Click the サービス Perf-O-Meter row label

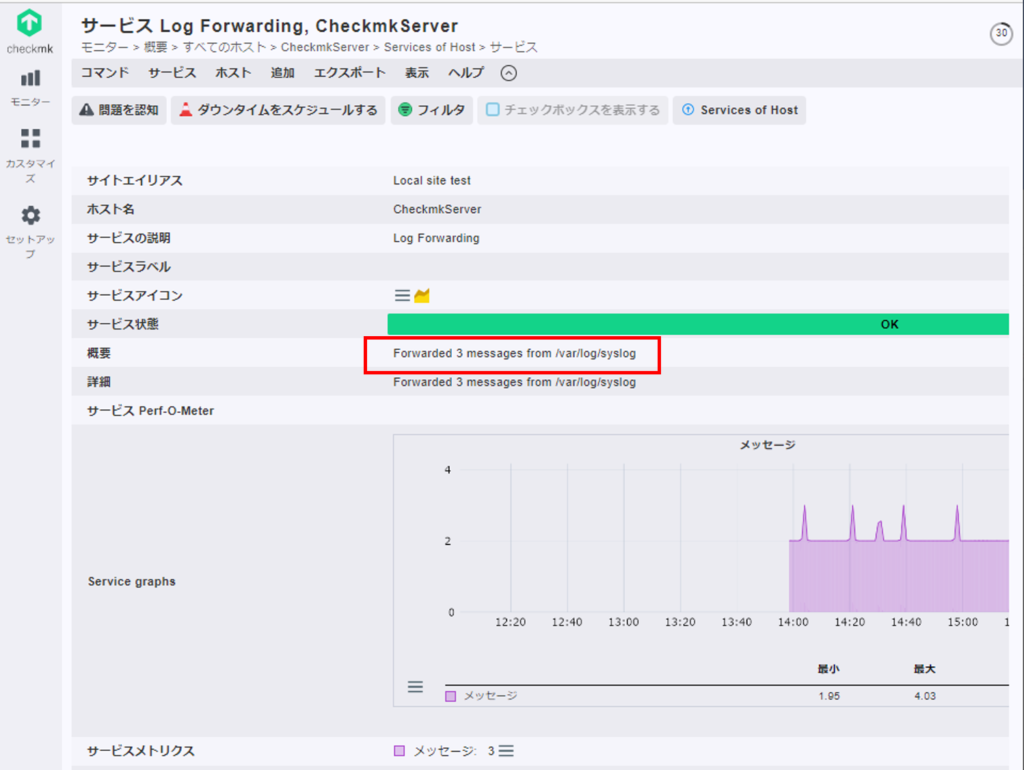[150, 411]
